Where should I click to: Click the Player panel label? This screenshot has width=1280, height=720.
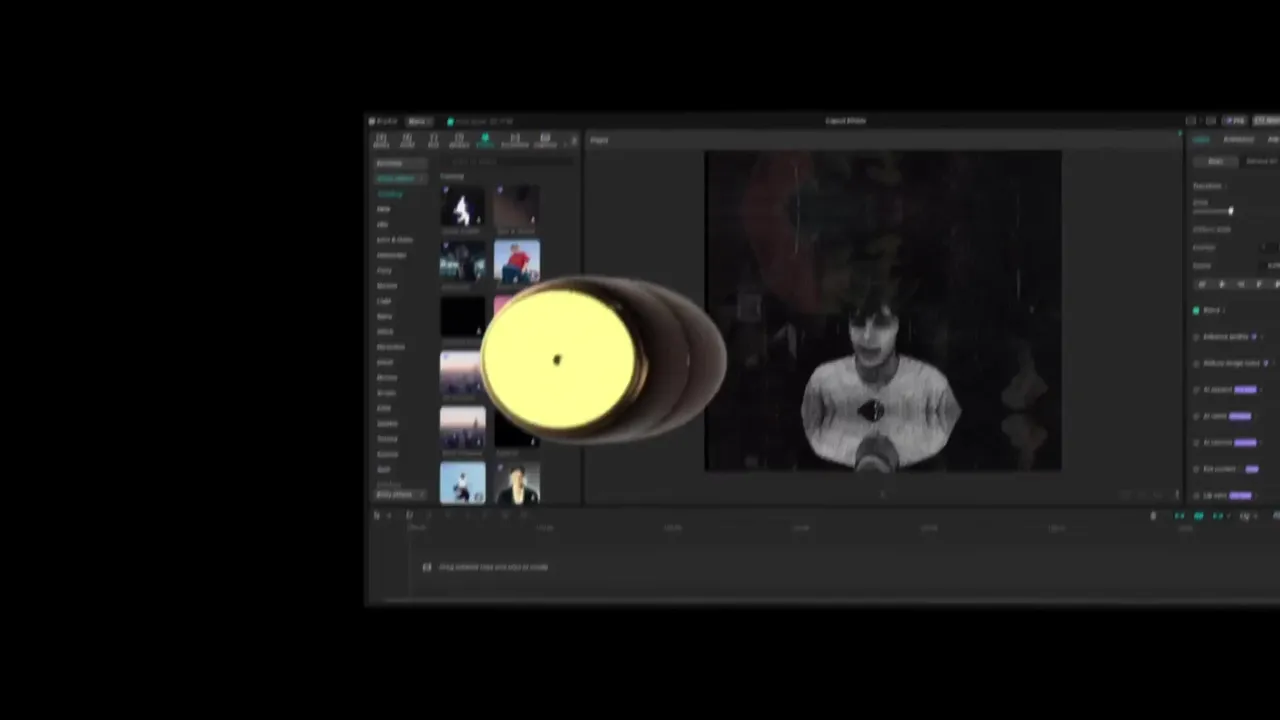599,140
